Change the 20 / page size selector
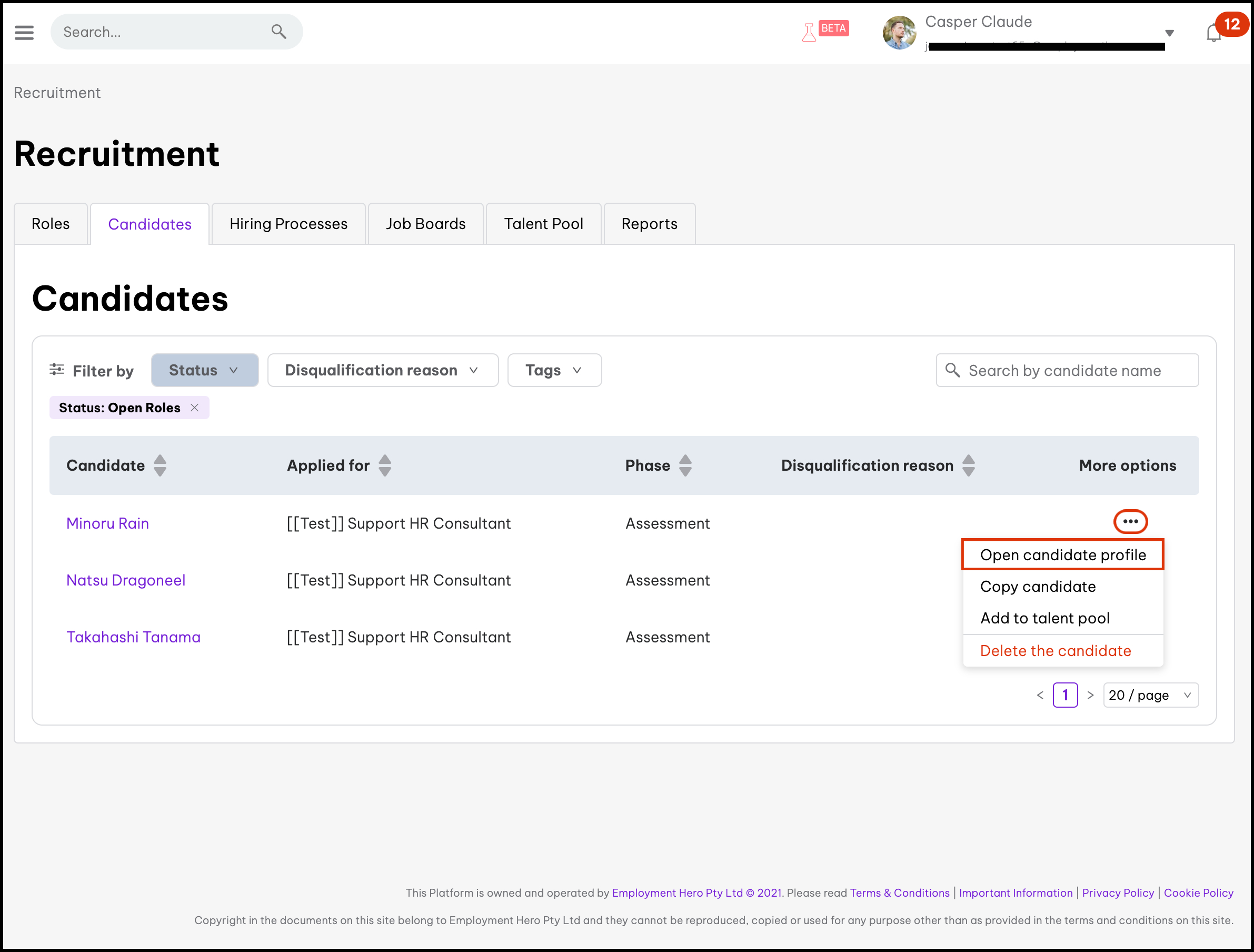 [x=1150, y=695]
